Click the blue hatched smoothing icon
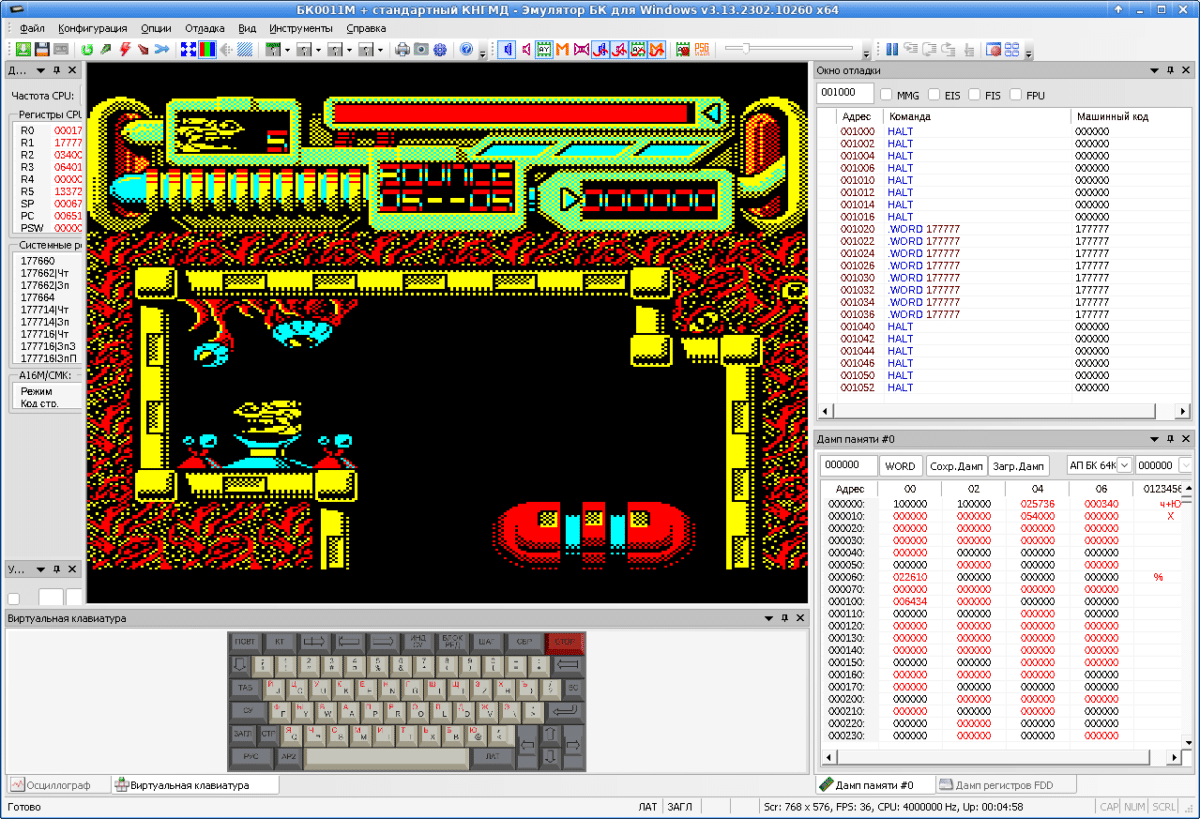The height and width of the screenshot is (819, 1200). pos(245,49)
